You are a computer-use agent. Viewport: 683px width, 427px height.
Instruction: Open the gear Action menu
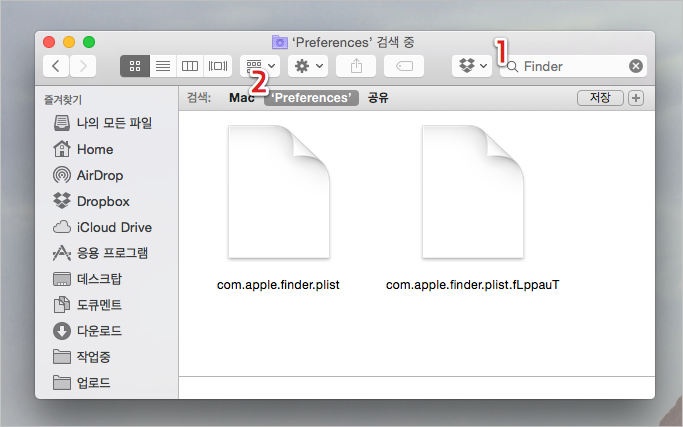308,66
